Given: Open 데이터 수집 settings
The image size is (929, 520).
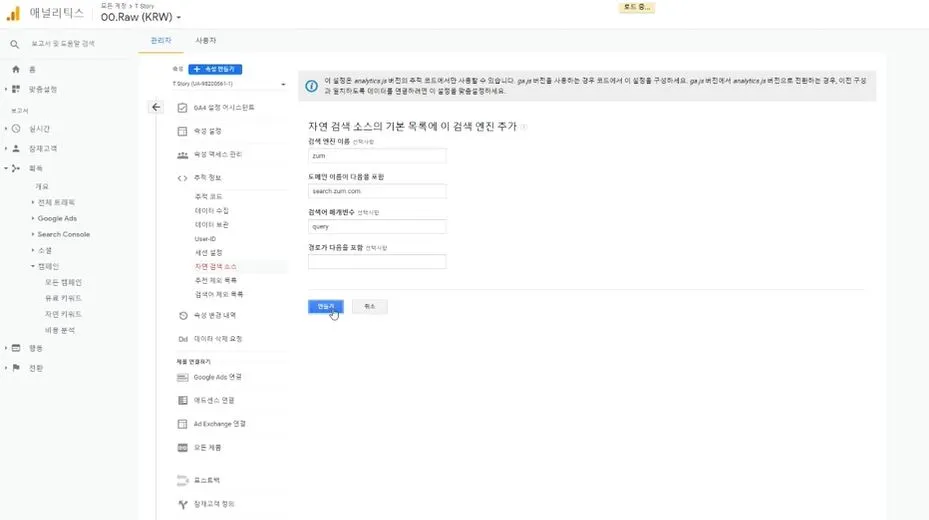Looking at the screenshot, I should (x=212, y=211).
